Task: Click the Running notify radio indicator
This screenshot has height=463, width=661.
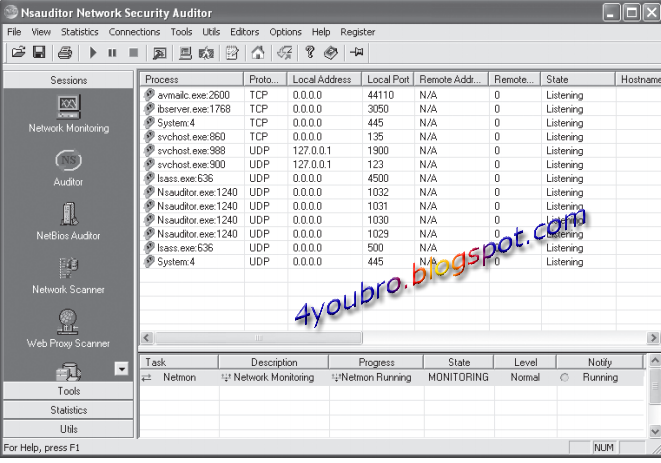Action: (x=564, y=378)
